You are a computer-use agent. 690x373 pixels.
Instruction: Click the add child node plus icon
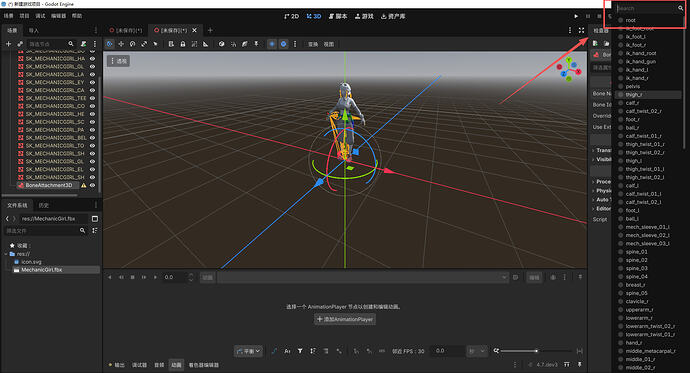[8, 44]
